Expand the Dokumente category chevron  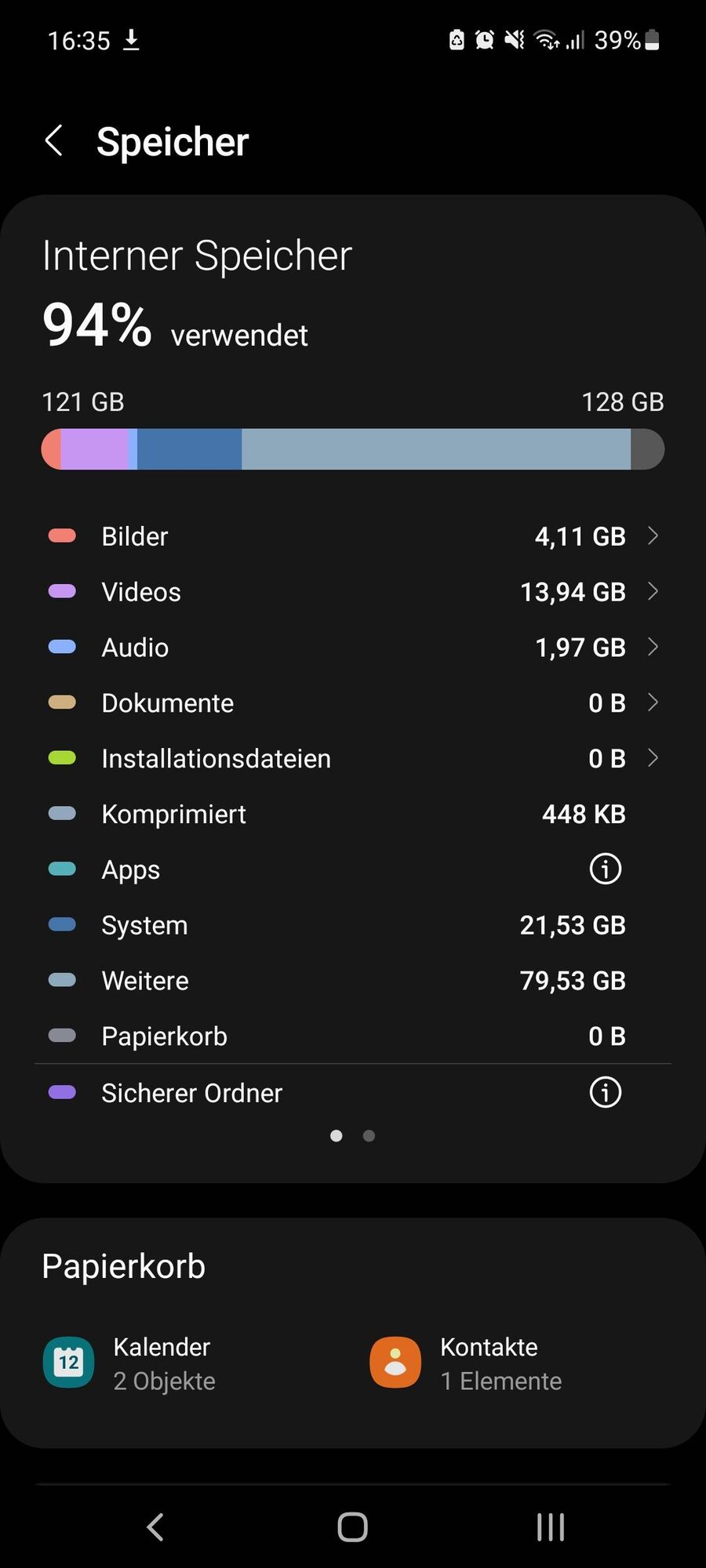(x=653, y=702)
